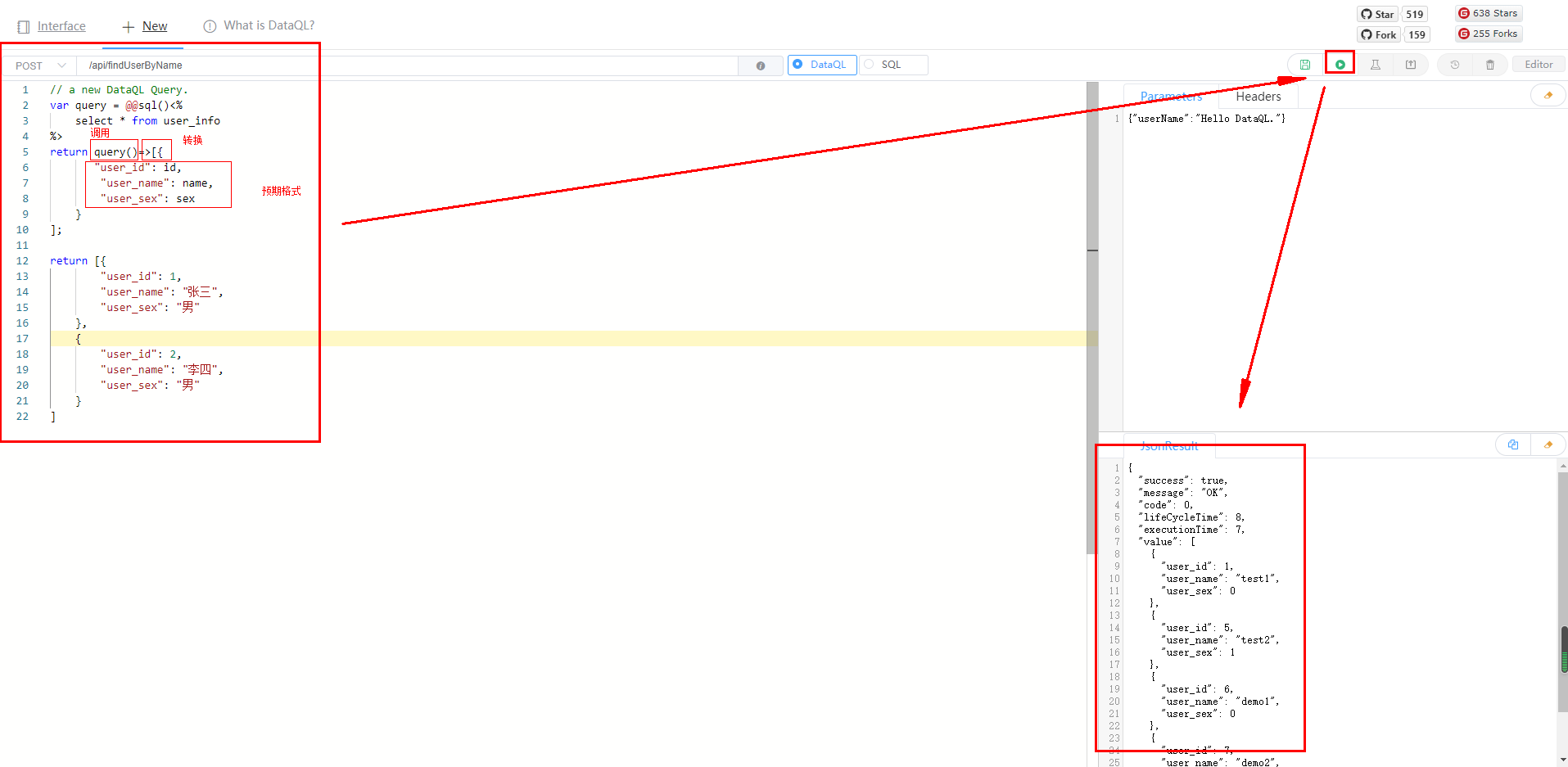
Task: Click code line '"user_name": "张三",'
Action: pos(161,291)
